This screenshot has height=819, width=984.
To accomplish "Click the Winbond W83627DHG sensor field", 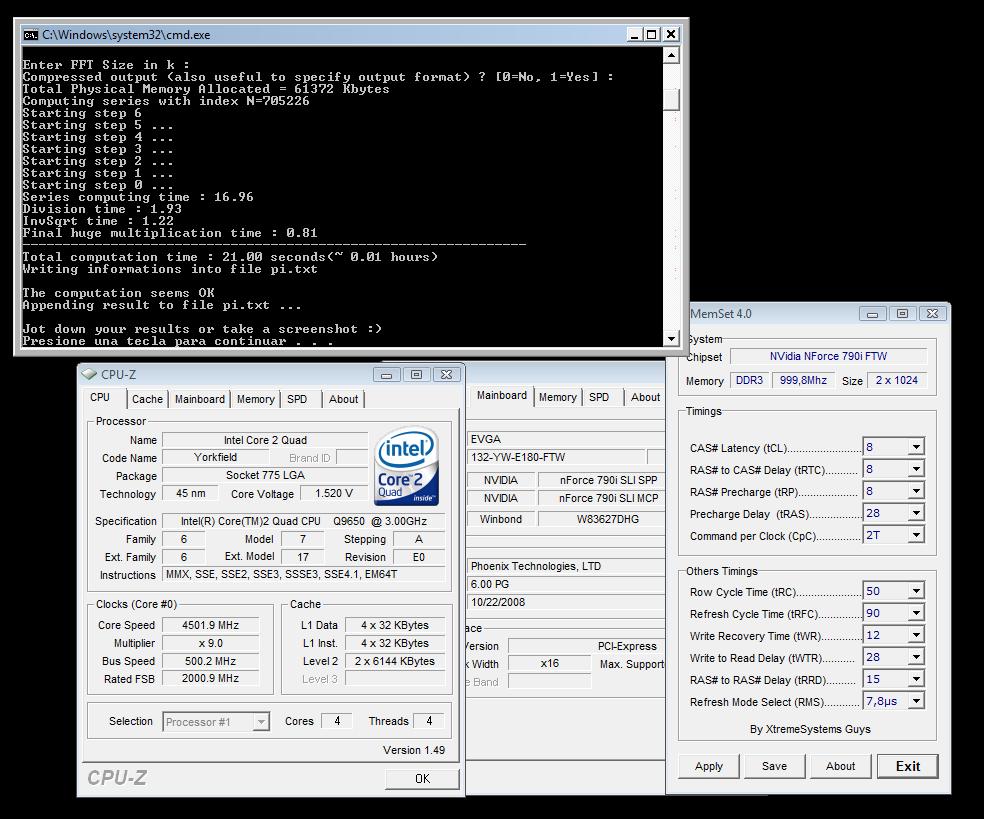I will pyautogui.click(x=601, y=519).
